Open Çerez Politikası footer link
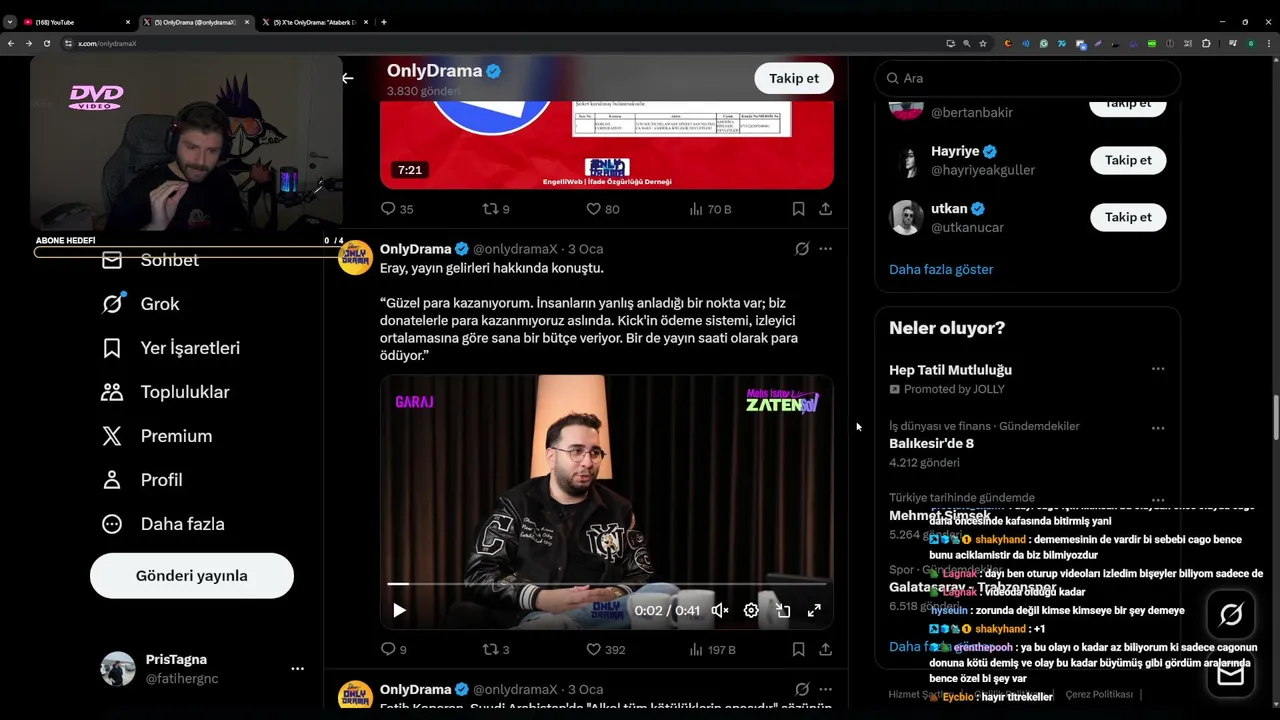This screenshot has width=1280, height=720. pos(1099,694)
